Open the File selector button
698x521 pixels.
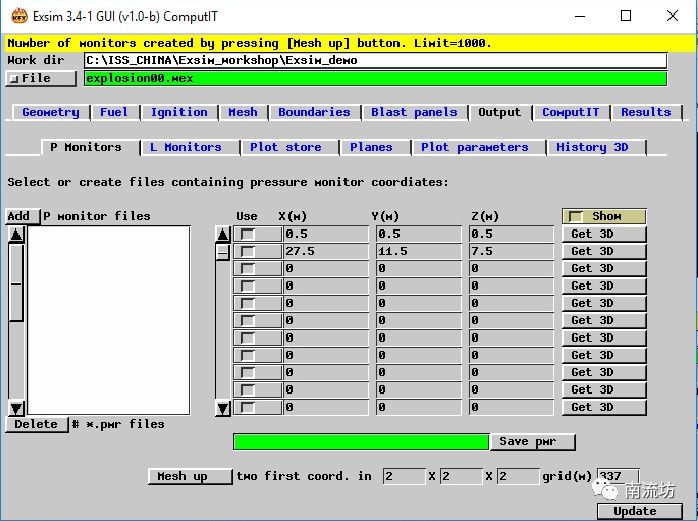click(x=41, y=78)
